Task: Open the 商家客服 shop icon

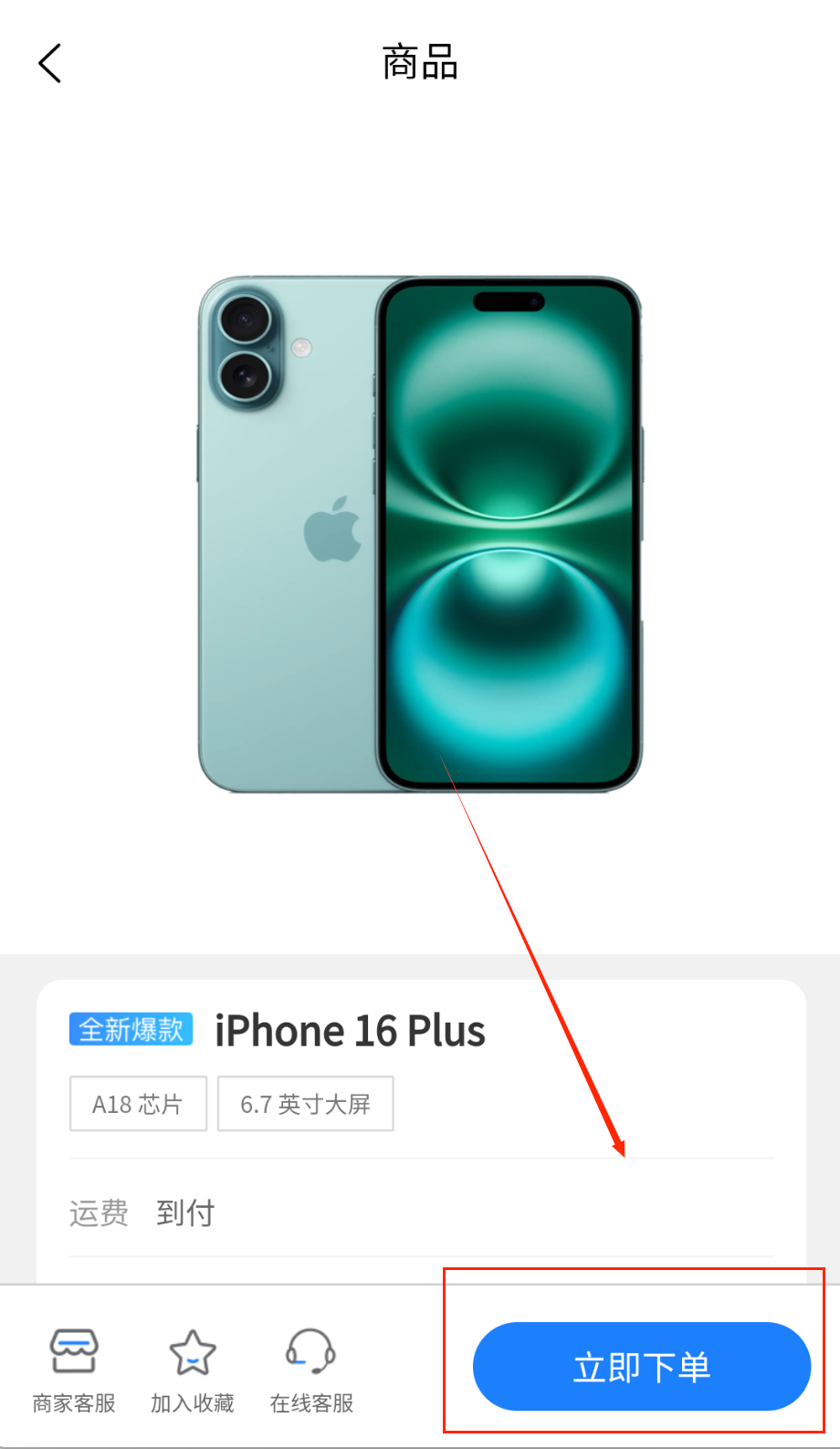Action: click(x=74, y=1351)
